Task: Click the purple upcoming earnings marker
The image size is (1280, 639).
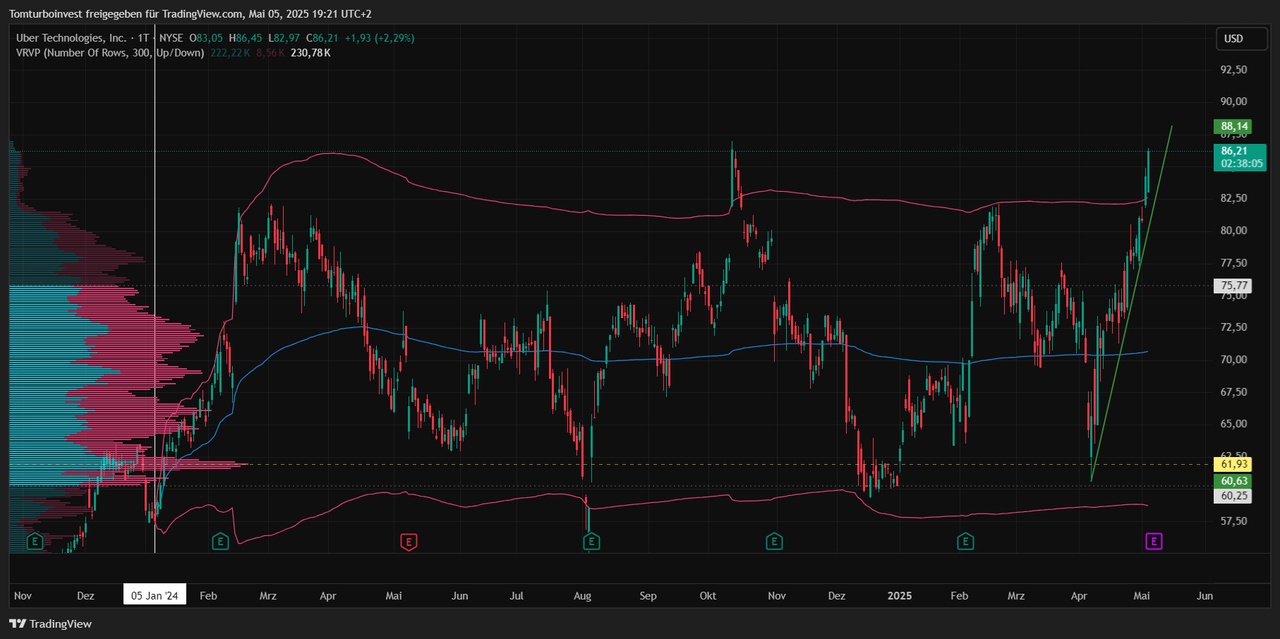Action: click(1153, 541)
